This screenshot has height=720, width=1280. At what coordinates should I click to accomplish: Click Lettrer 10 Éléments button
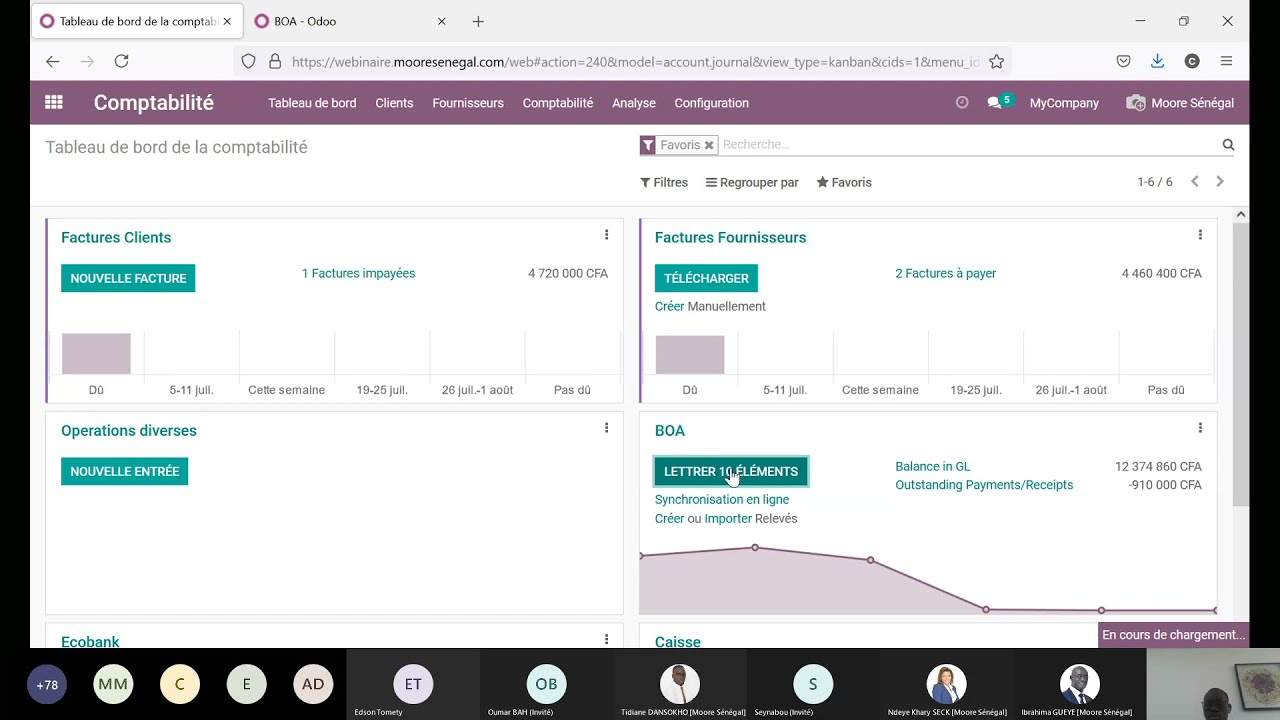(731, 471)
